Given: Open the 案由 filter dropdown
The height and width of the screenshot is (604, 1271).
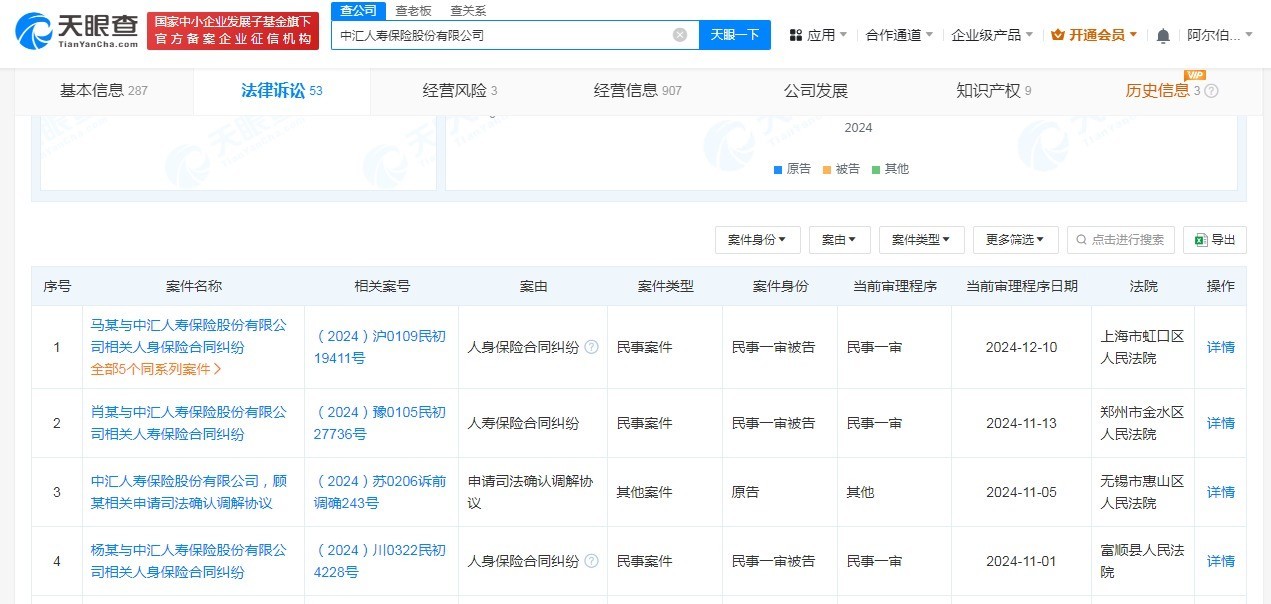Looking at the screenshot, I should pos(839,240).
